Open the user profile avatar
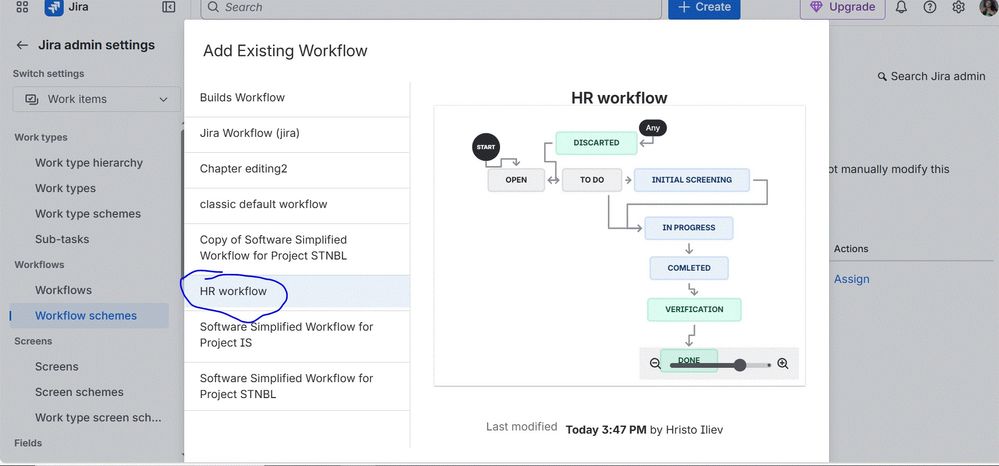 pos(989,7)
